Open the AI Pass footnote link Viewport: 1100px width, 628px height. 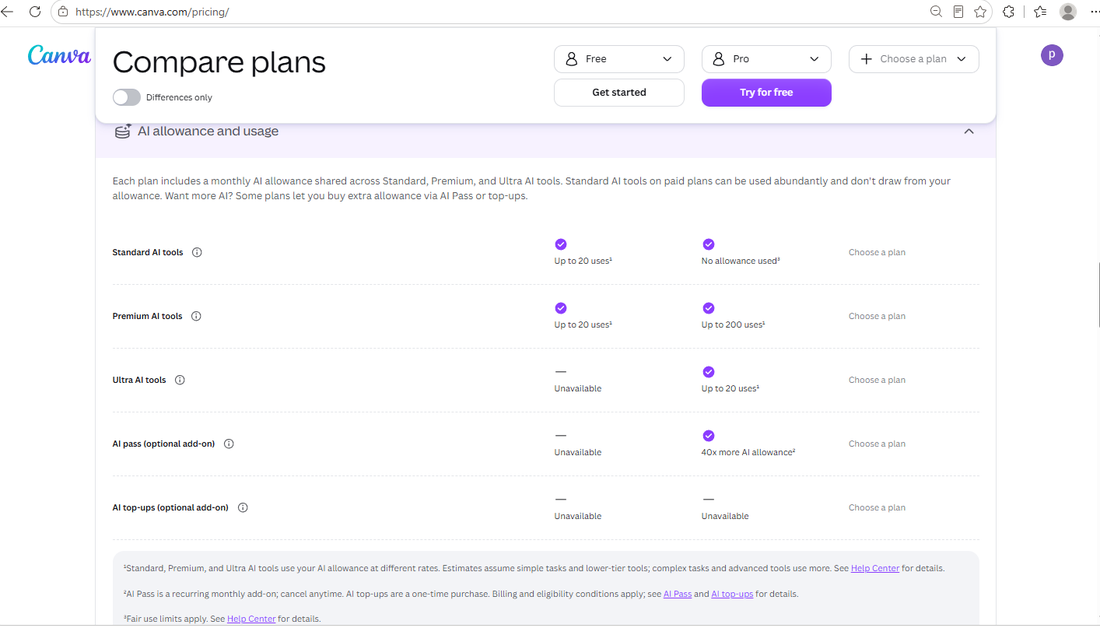(678, 594)
